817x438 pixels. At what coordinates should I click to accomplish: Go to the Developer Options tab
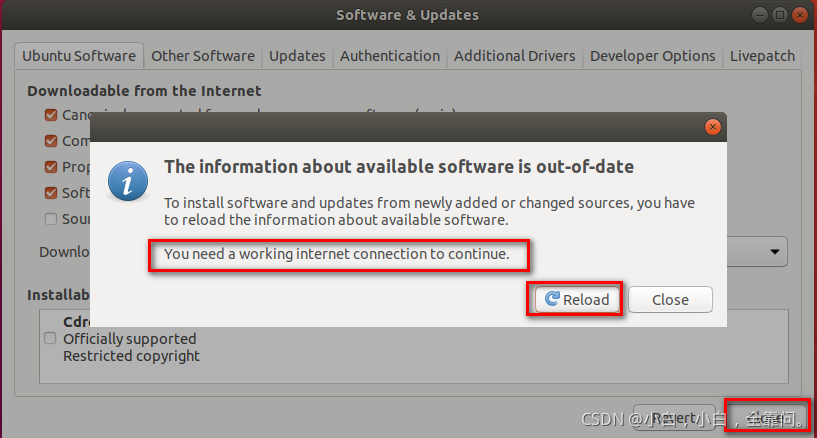click(652, 56)
